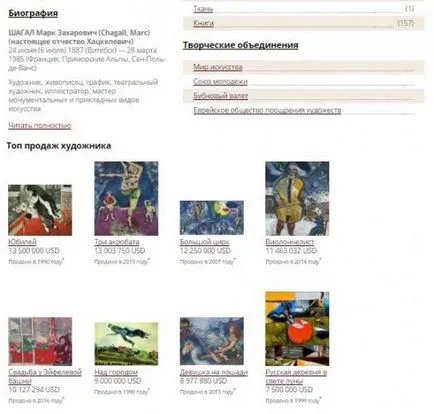This screenshot has height=414, width=434.
Task: Open the Ткань category link
Action: [x=203, y=9]
